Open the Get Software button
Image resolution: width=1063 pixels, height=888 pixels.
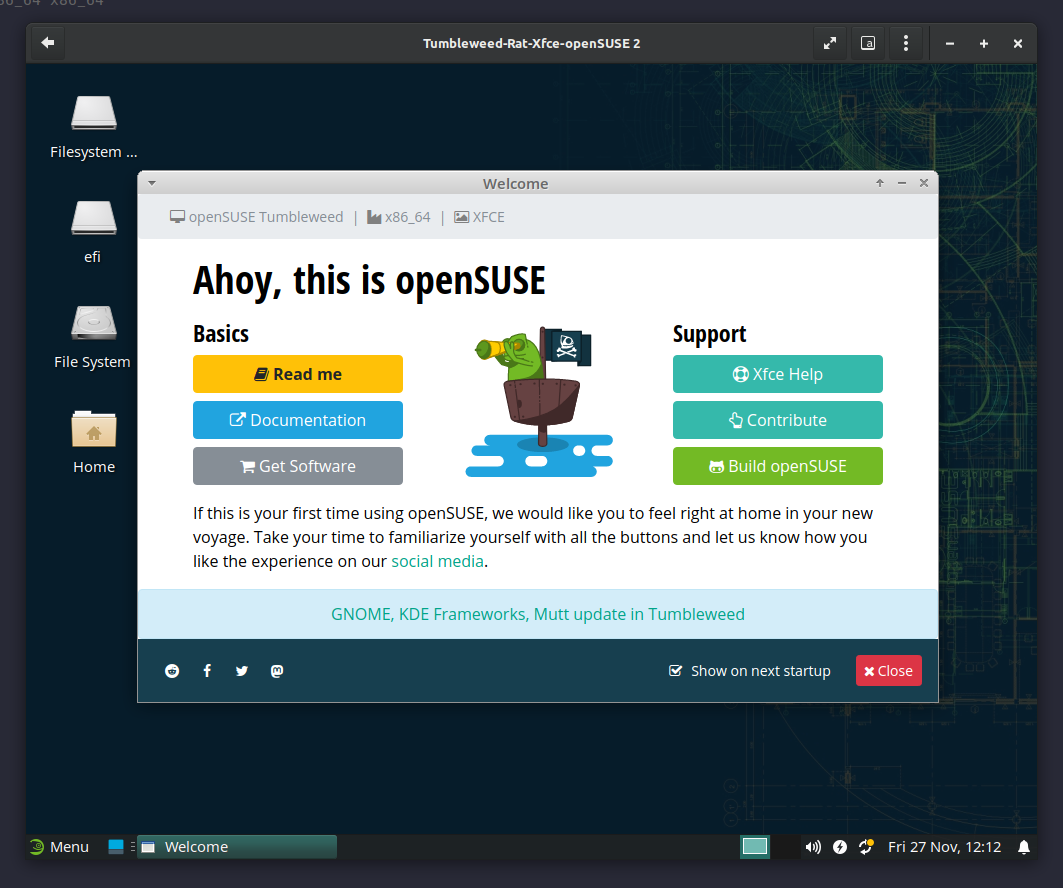pos(298,466)
